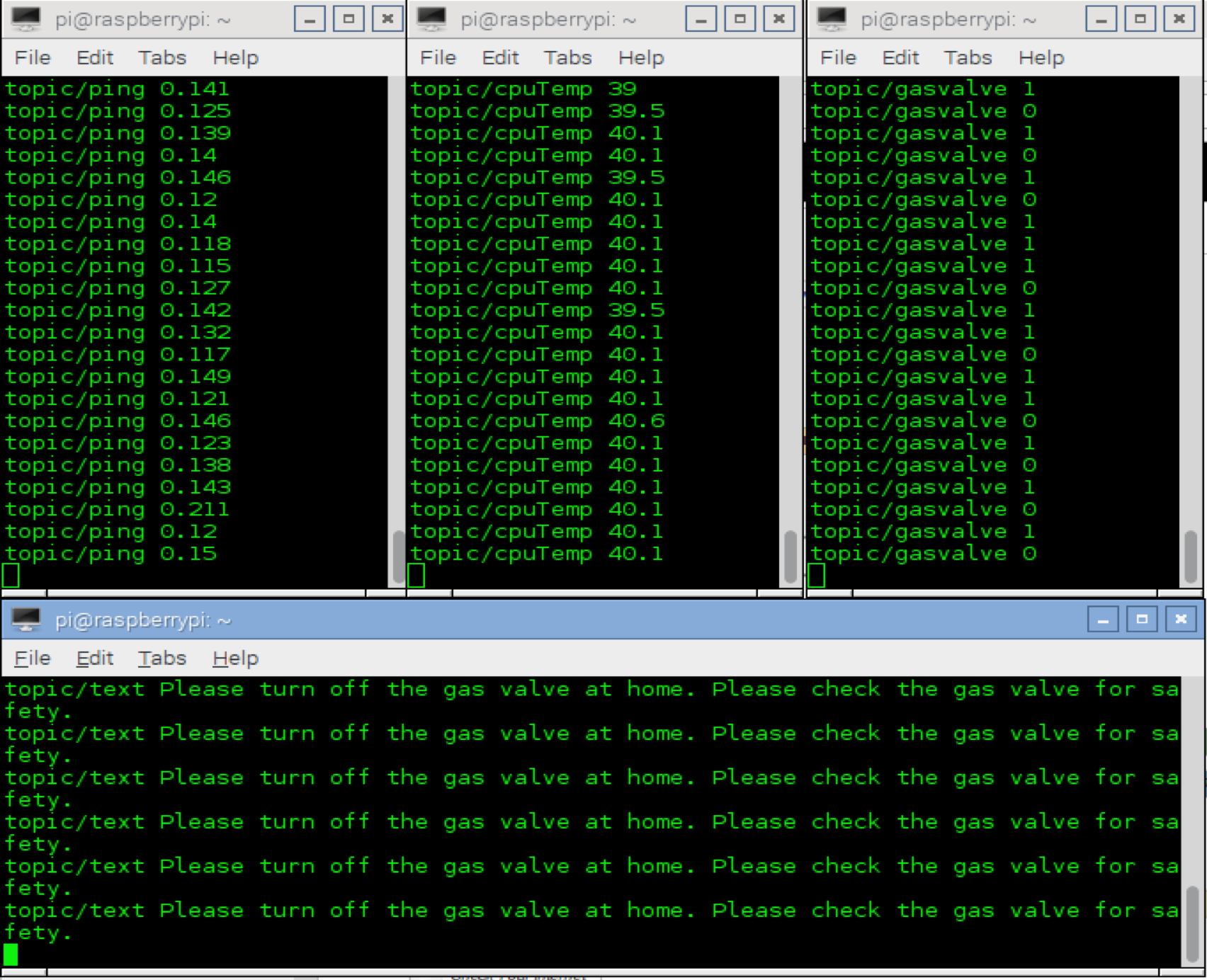Click scrollbar thumb in gasvalve terminal

pyautogui.click(x=1191, y=557)
